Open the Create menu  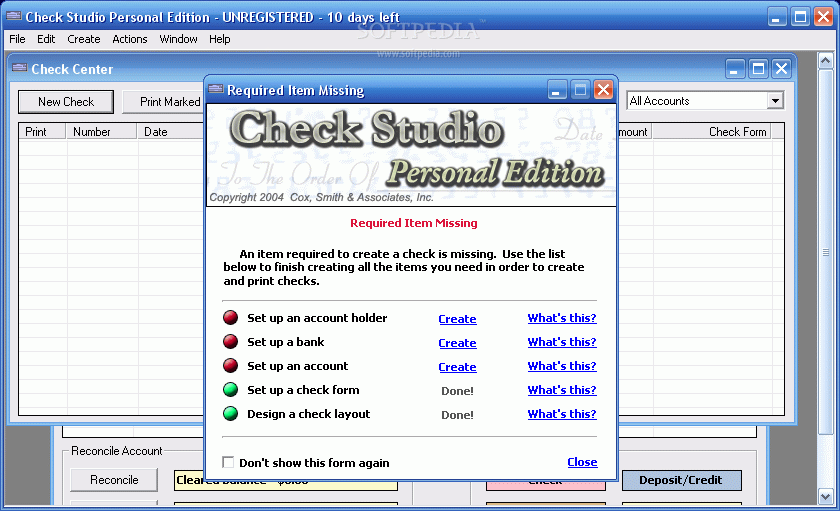tap(84, 39)
